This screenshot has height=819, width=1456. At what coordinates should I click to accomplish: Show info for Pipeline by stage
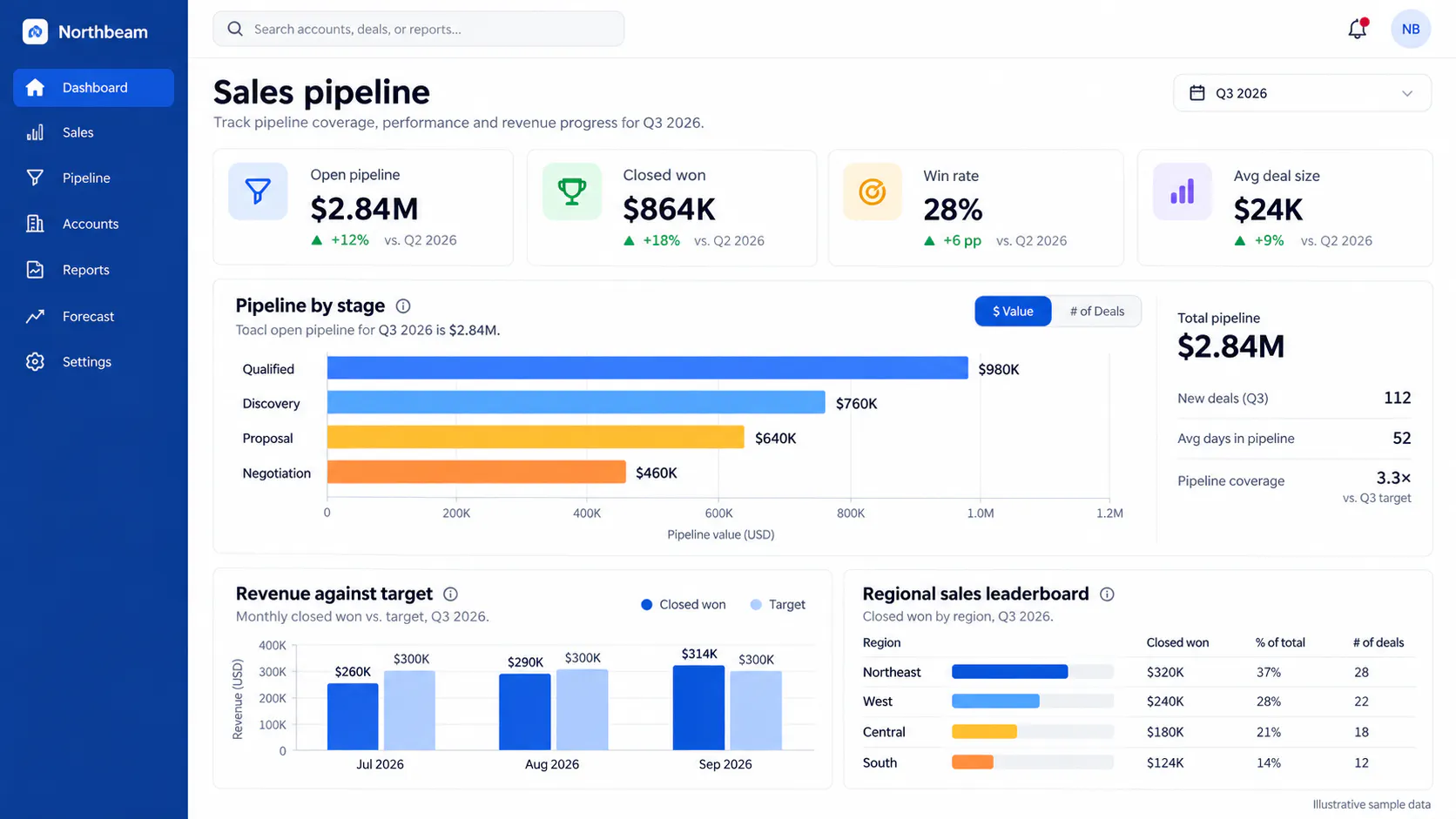403,305
